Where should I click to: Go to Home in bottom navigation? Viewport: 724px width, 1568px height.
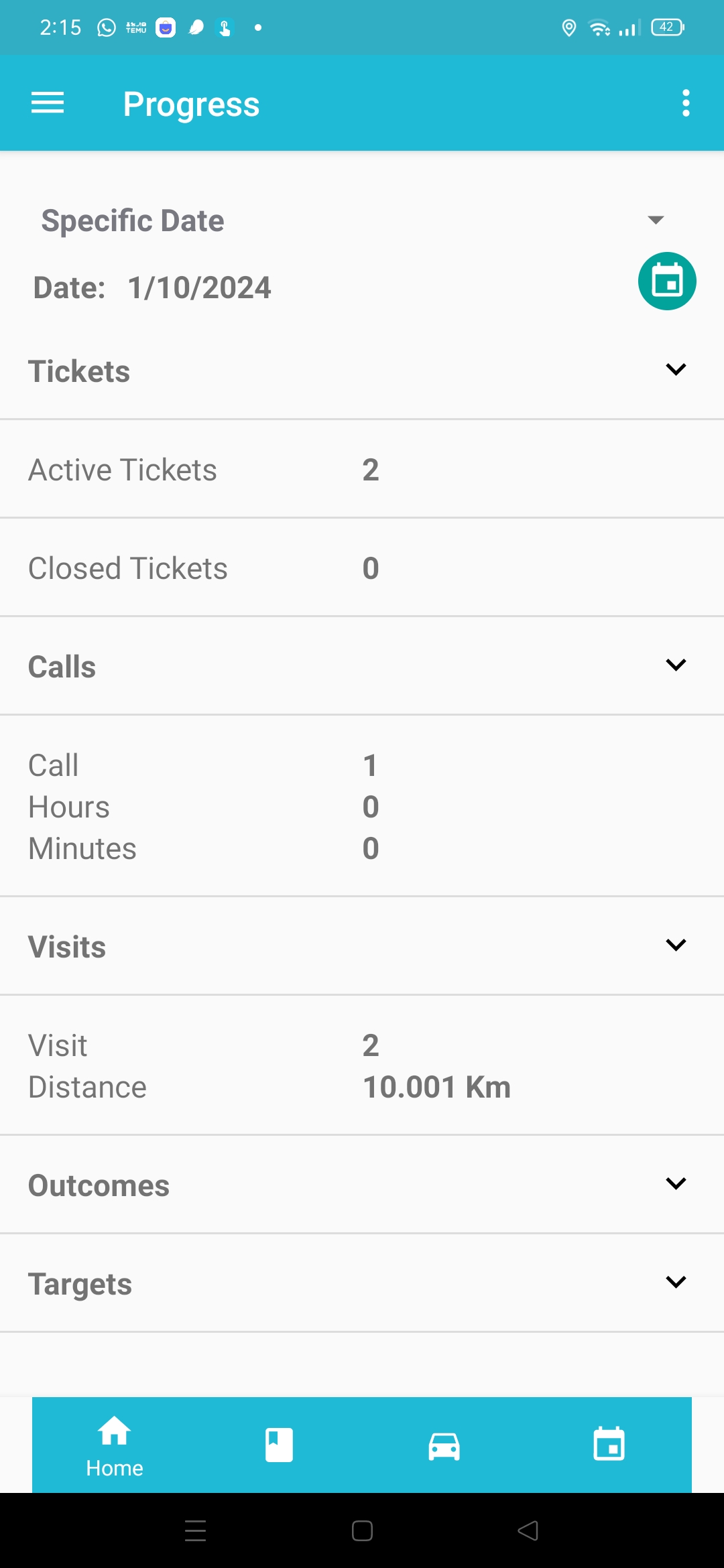(x=115, y=1445)
